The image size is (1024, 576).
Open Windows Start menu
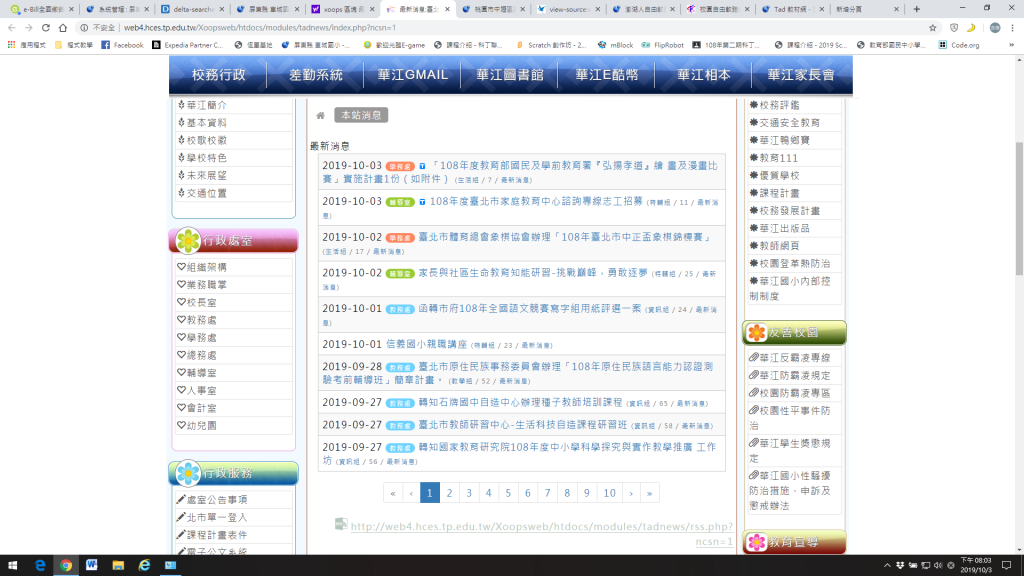(13, 565)
